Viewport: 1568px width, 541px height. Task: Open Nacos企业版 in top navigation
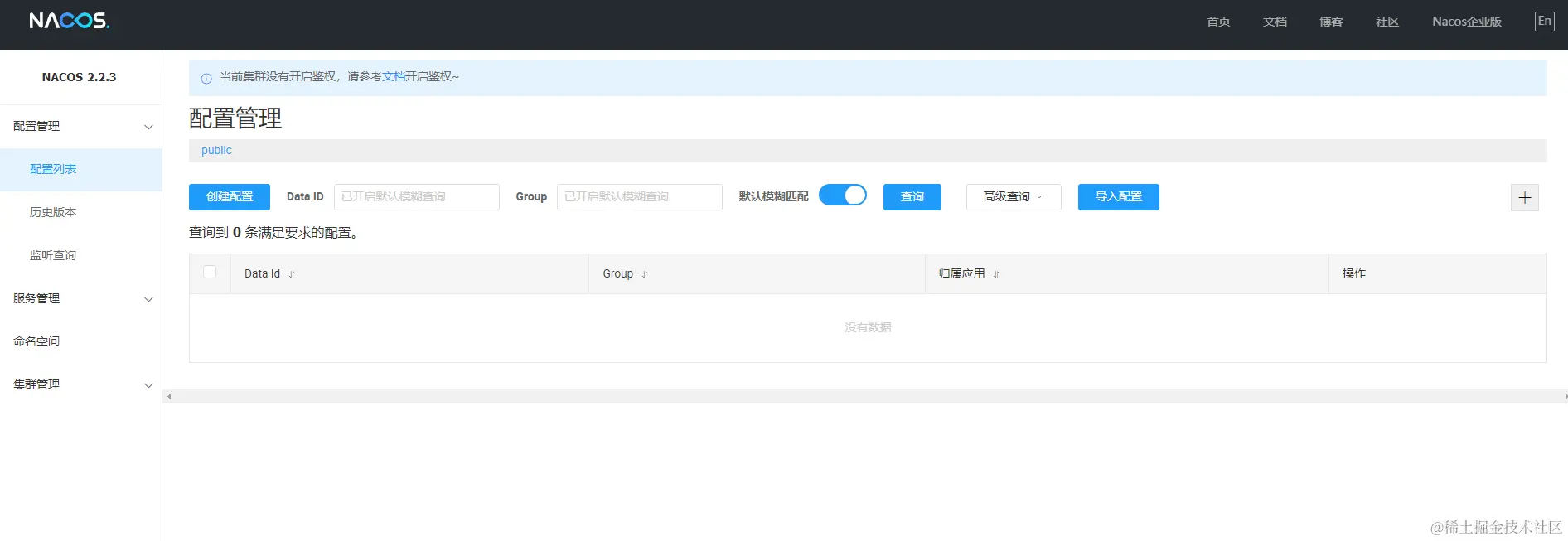tap(1467, 22)
